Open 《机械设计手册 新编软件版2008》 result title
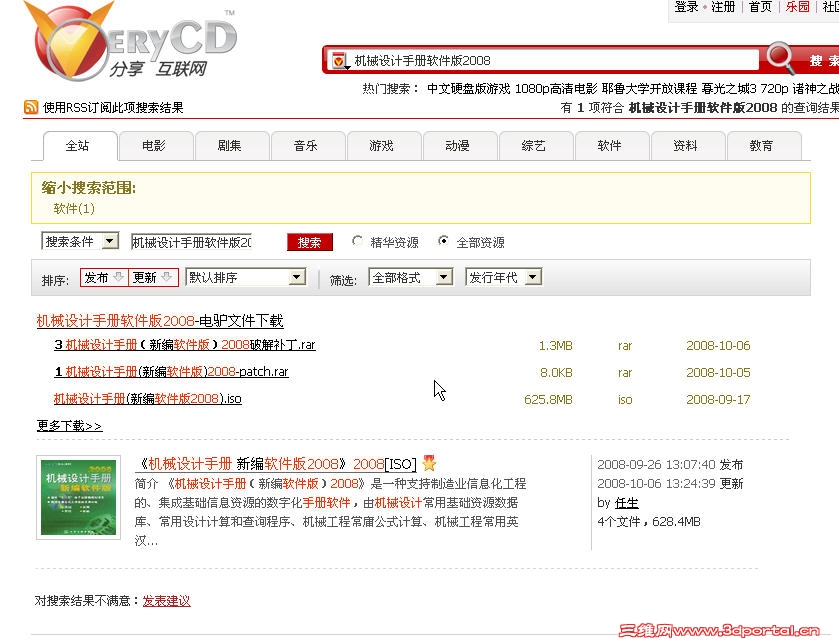 point(276,464)
